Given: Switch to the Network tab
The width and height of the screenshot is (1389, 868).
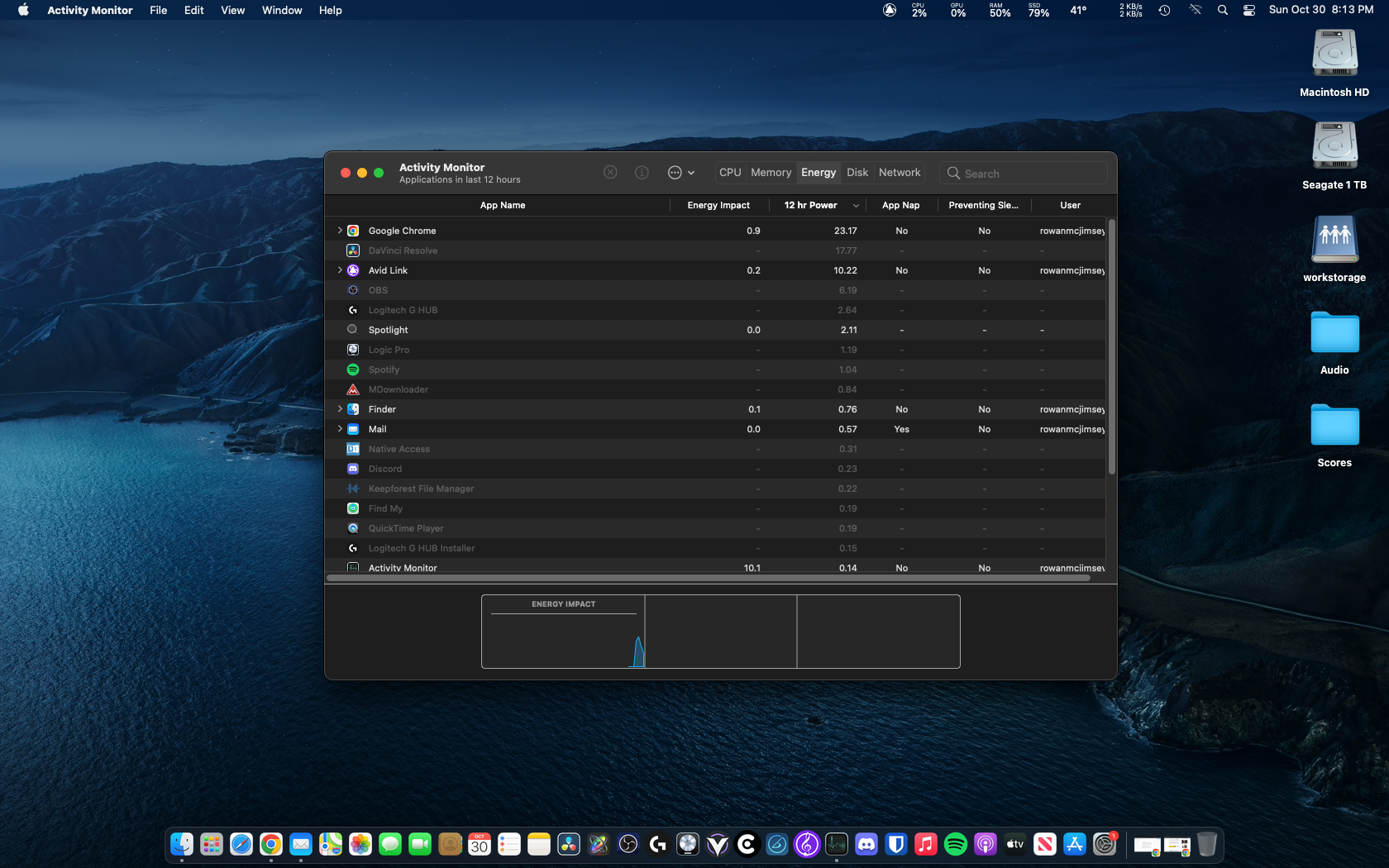Looking at the screenshot, I should [x=899, y=173].
